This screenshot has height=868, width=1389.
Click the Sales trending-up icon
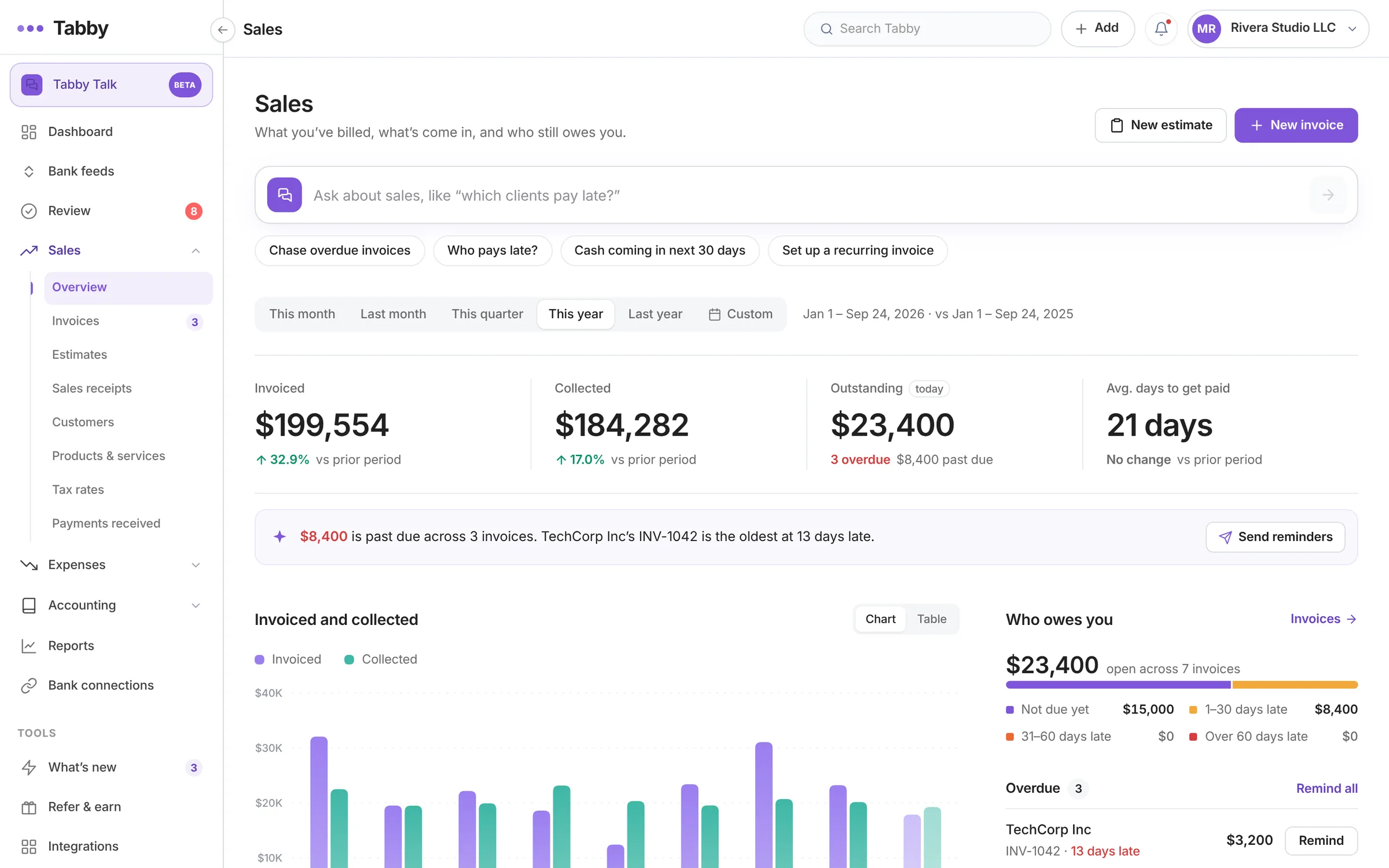tap(29, 251)
